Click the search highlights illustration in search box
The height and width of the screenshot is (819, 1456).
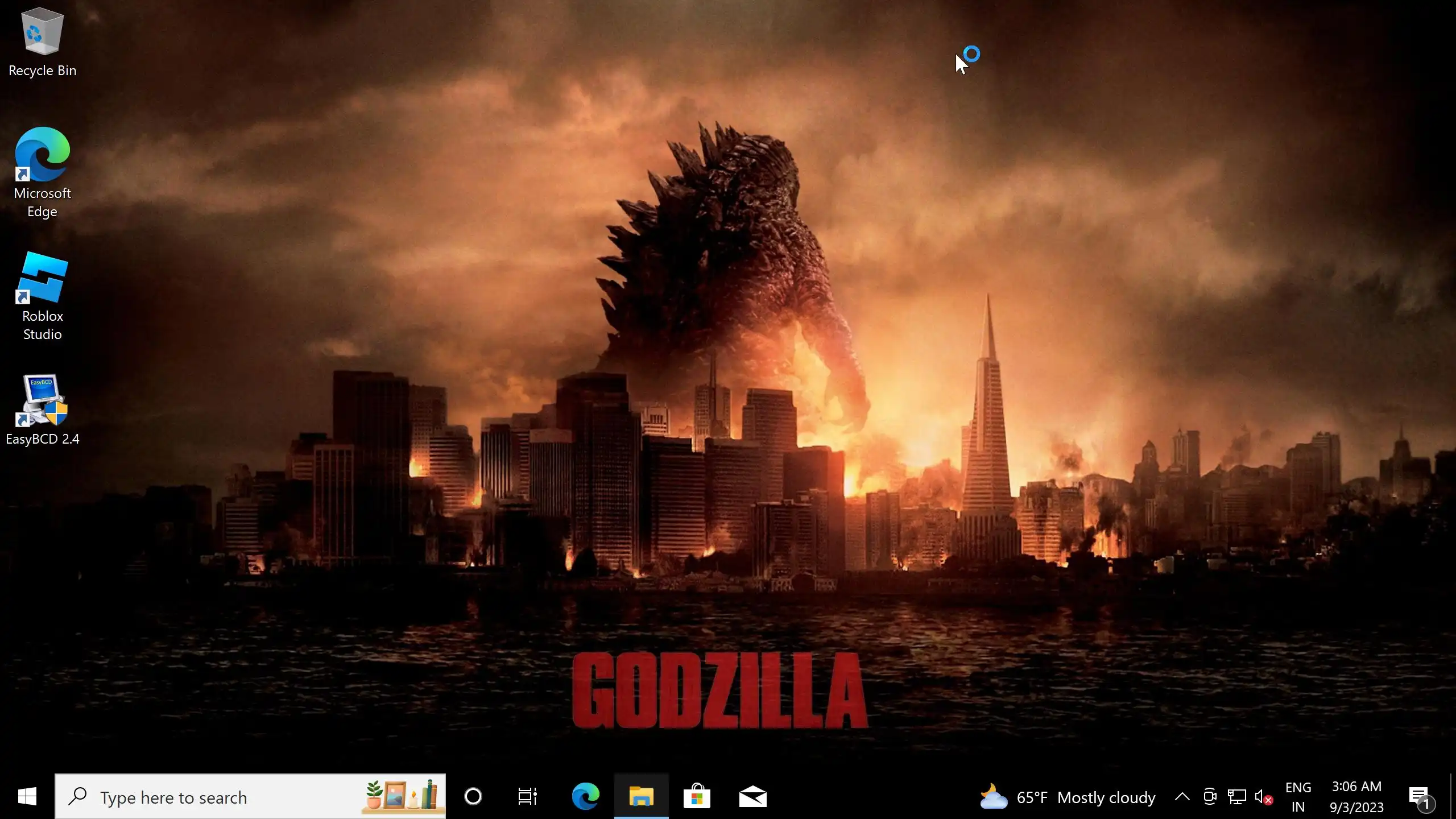(402, 795)
